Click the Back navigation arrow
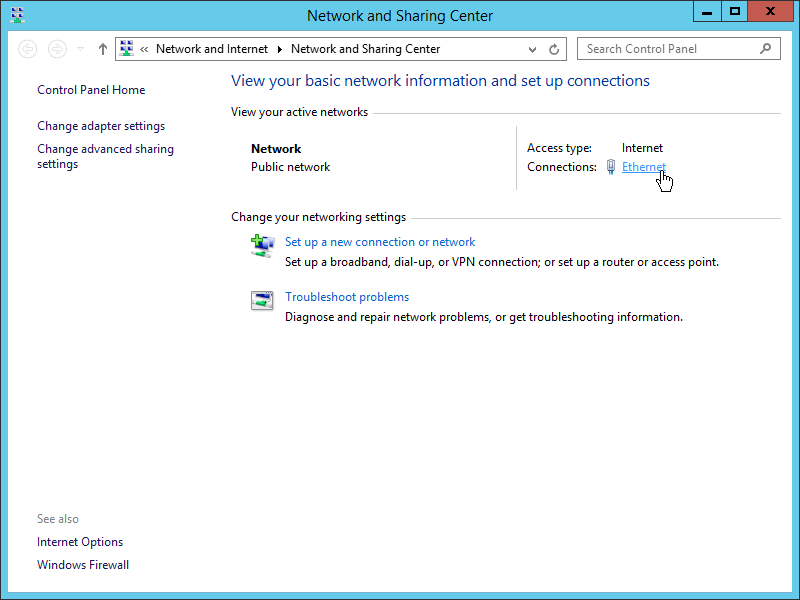 point(28,49)
